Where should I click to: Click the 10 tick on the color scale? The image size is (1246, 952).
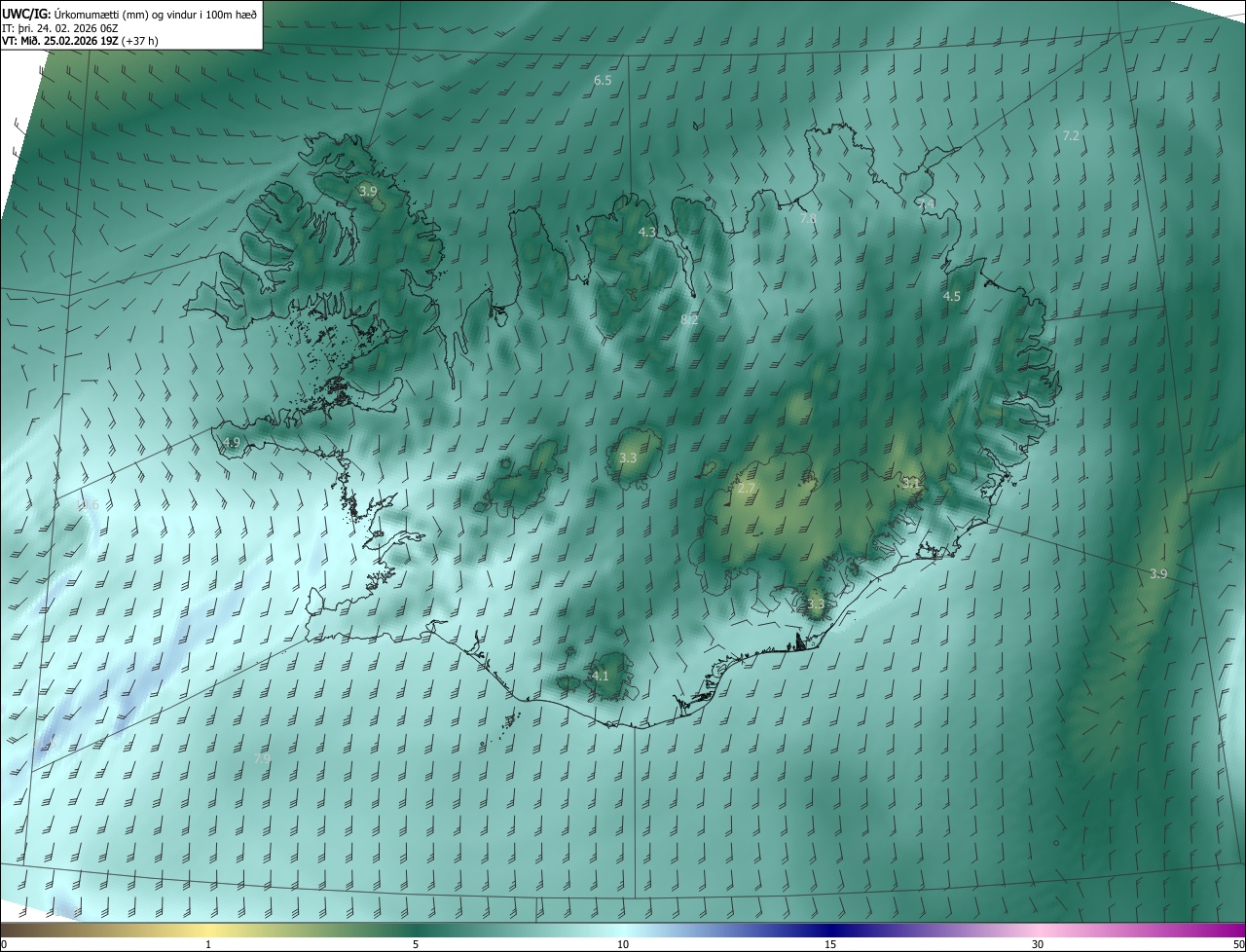pos(623,945)
